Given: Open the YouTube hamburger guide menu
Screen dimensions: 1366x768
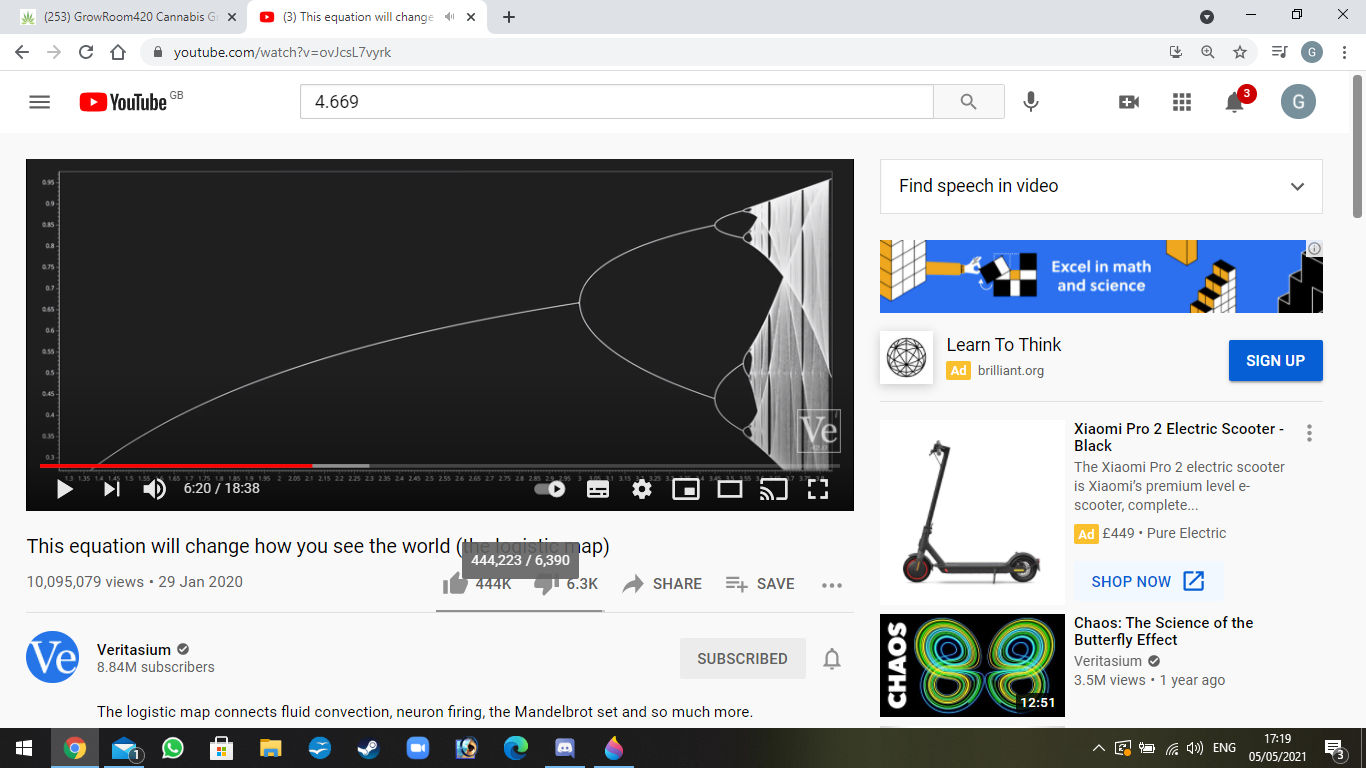Looking at the screenshot, I should point(40,102).
